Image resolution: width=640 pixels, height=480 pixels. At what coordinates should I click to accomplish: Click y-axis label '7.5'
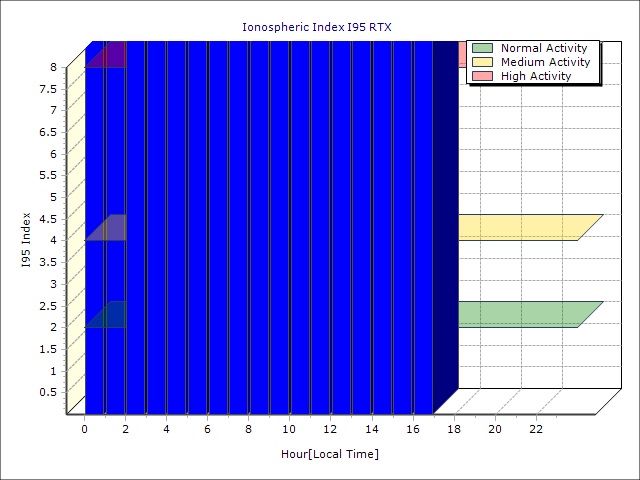48,89
